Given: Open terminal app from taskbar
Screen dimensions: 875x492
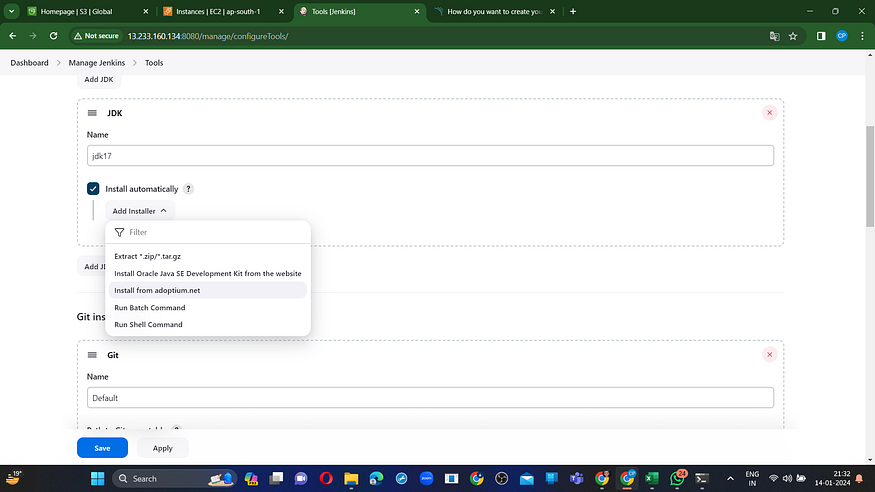Looking at the screenshot, I should [x=702, y=479].
